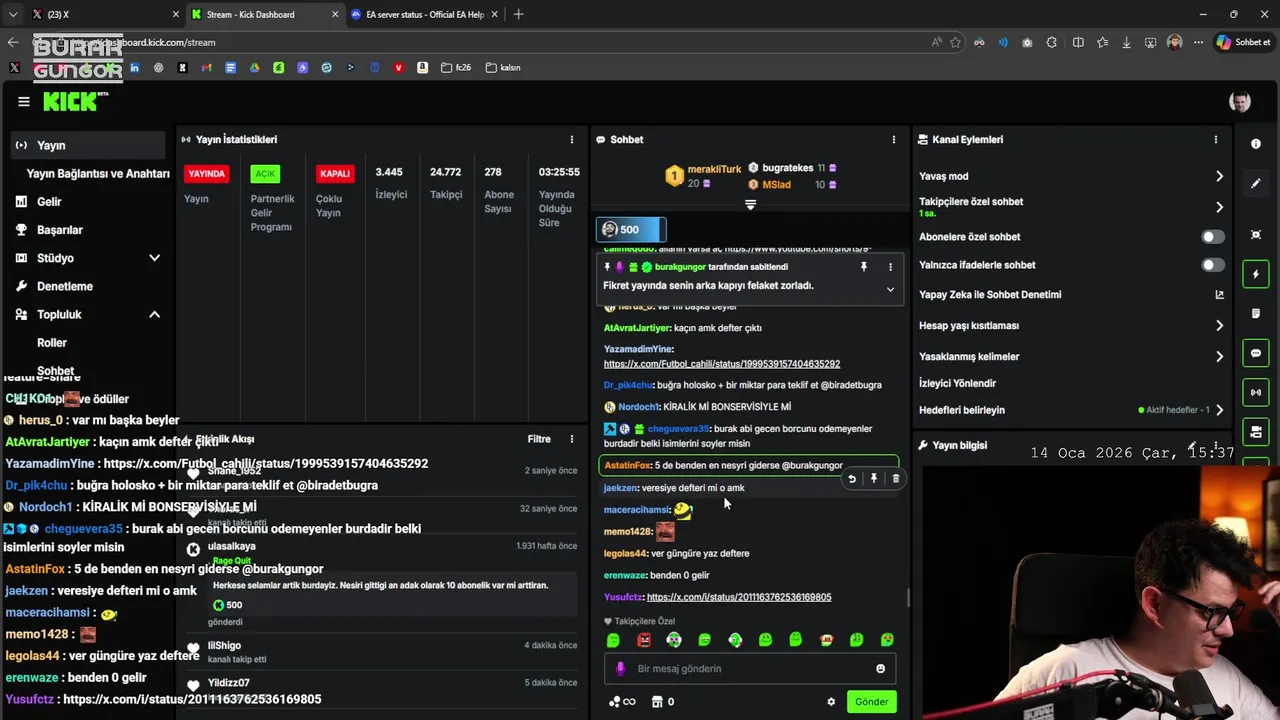Viewport: 1280px width, 720px height.
Task: Select the red angry emote in emote row
Action: click(644, 640)
